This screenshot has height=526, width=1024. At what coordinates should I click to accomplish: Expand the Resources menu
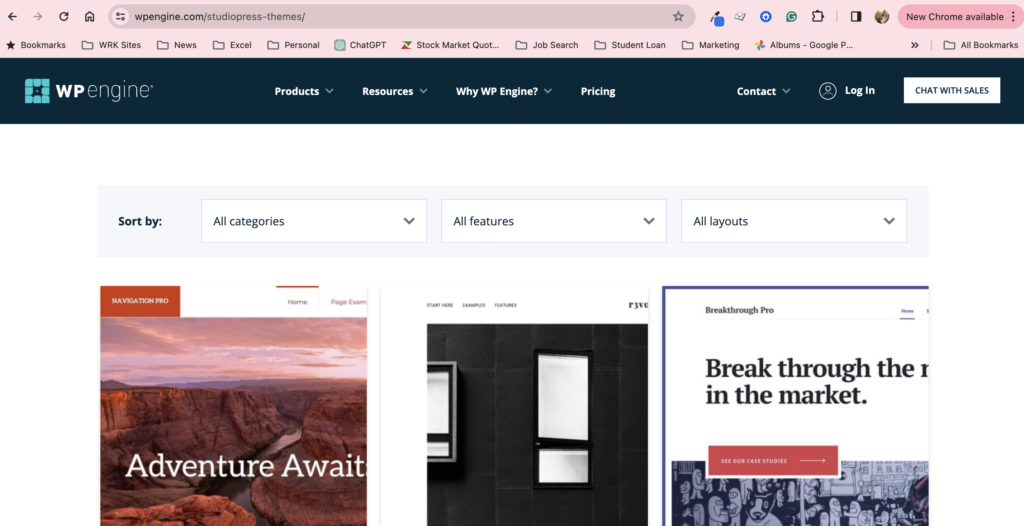tap(394, 91)
